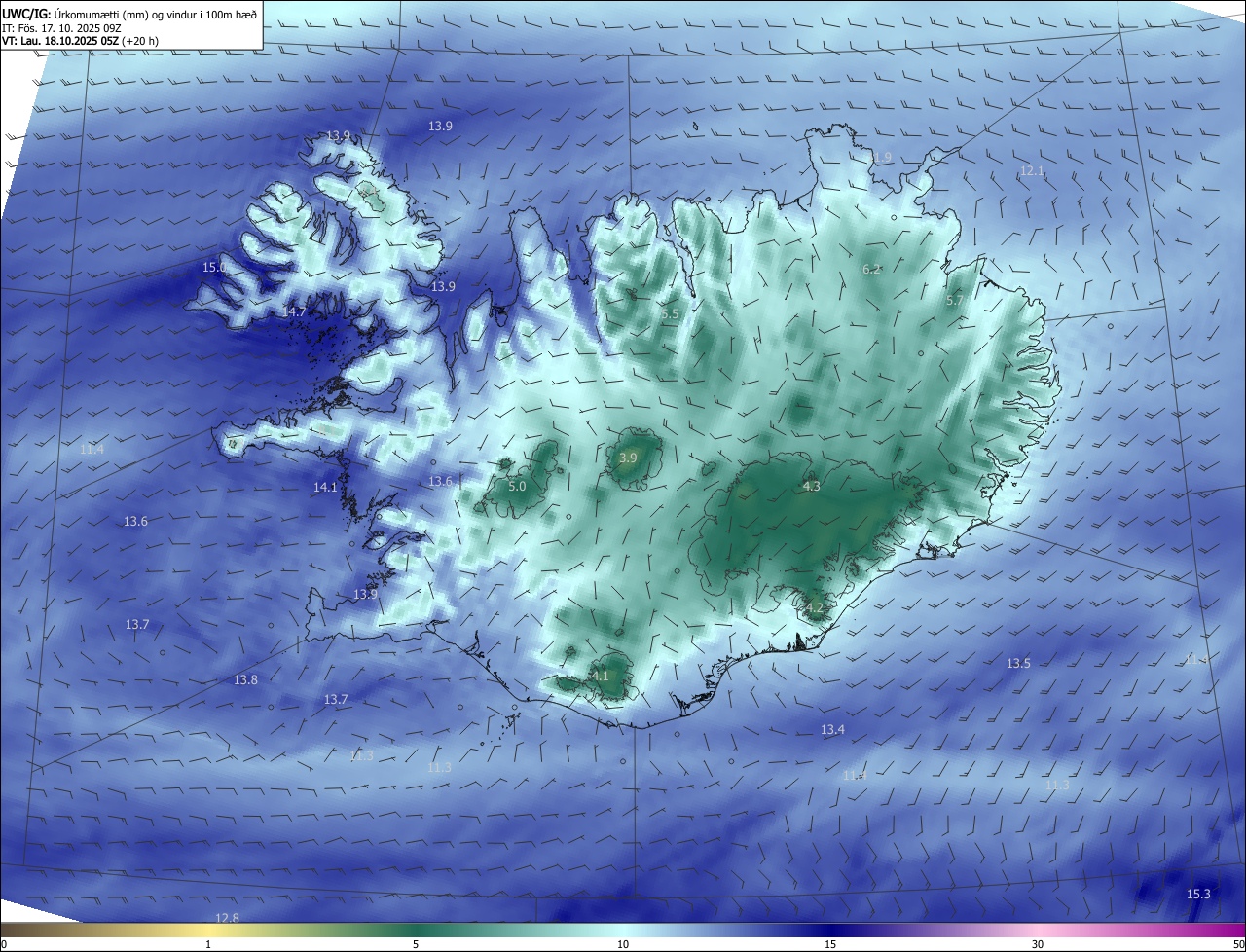Click the 10 tick on the color scale
The width and height of the screenshot is (1246, 952).
point(623,944)
